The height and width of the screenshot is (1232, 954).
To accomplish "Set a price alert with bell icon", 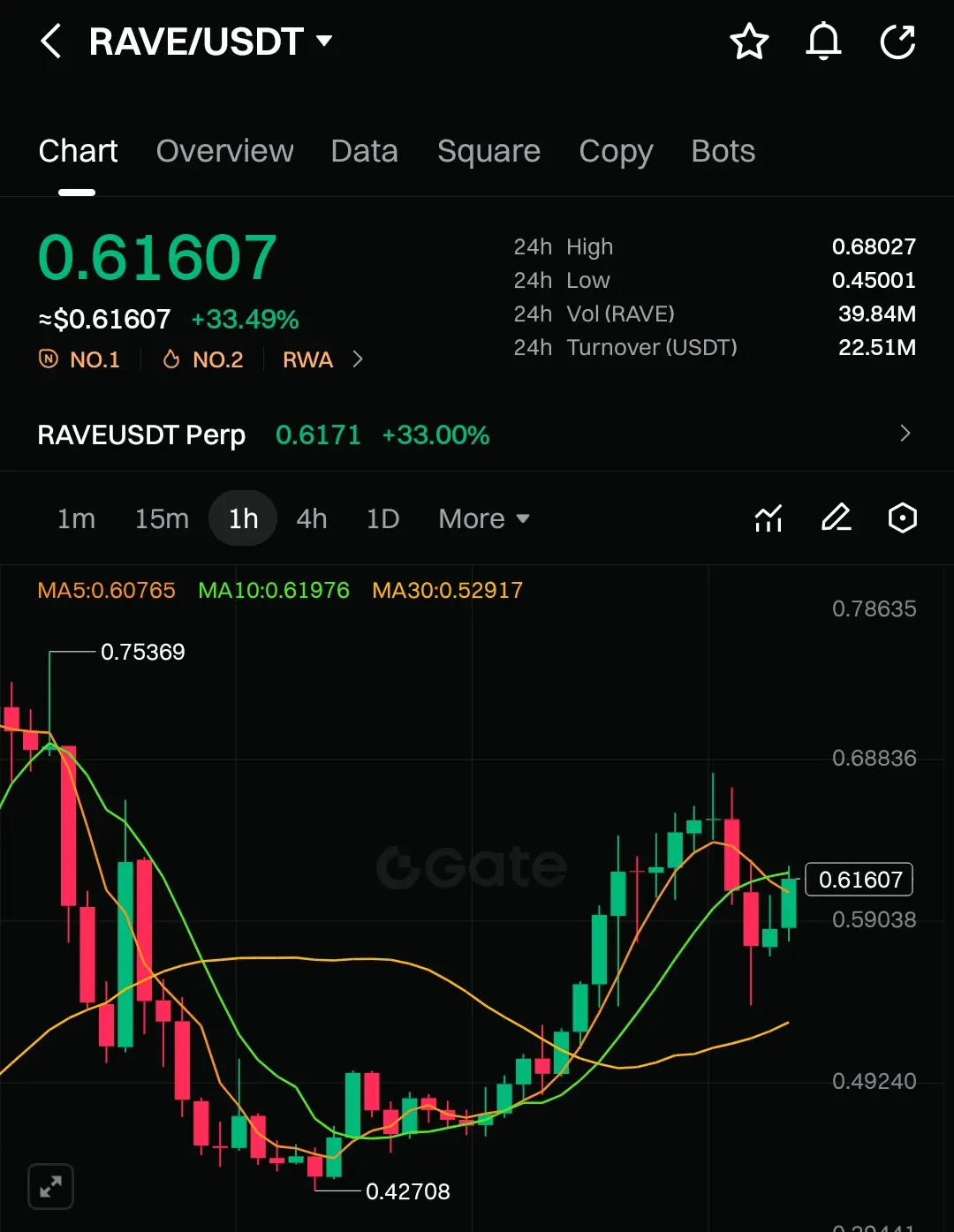I will [823, 42].
